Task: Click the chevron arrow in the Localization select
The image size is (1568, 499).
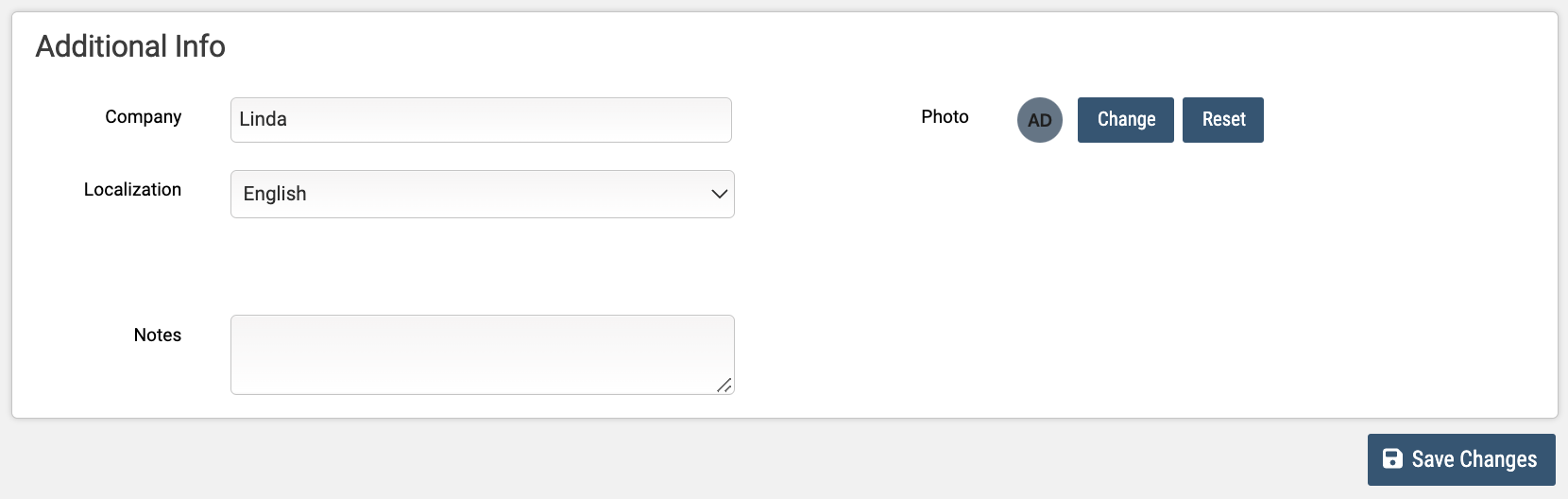Action: [x=719, y=194]
